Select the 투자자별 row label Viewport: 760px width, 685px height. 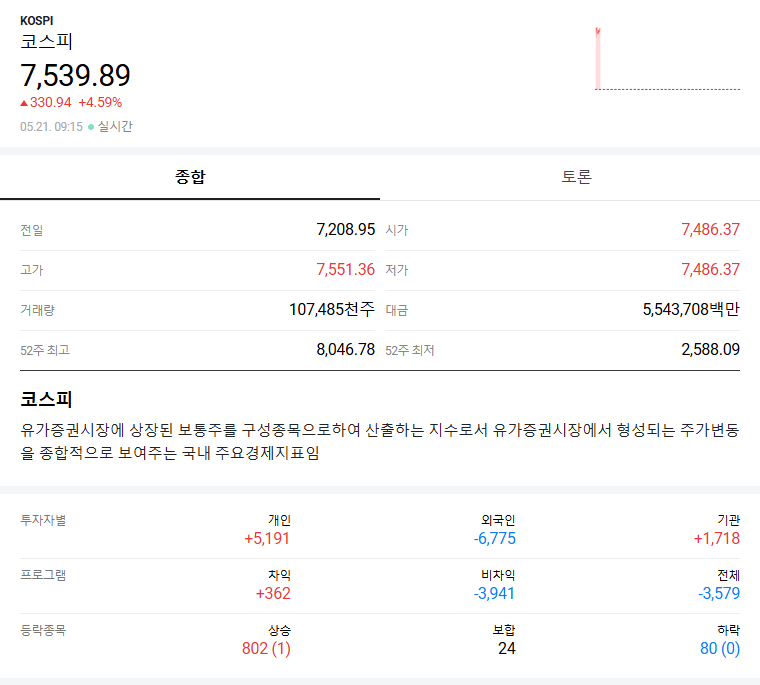pos(43,520)
